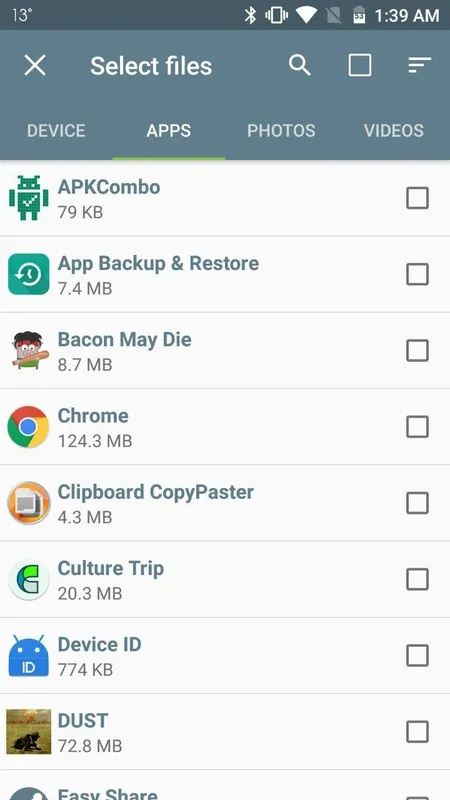Tap the Clipboard CopyPaster icon
The width and height of the screenshot is (450, 800).
pos(29,503)
